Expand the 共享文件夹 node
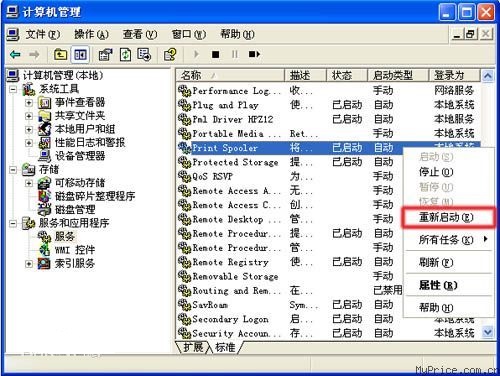 tap(29, 116)
